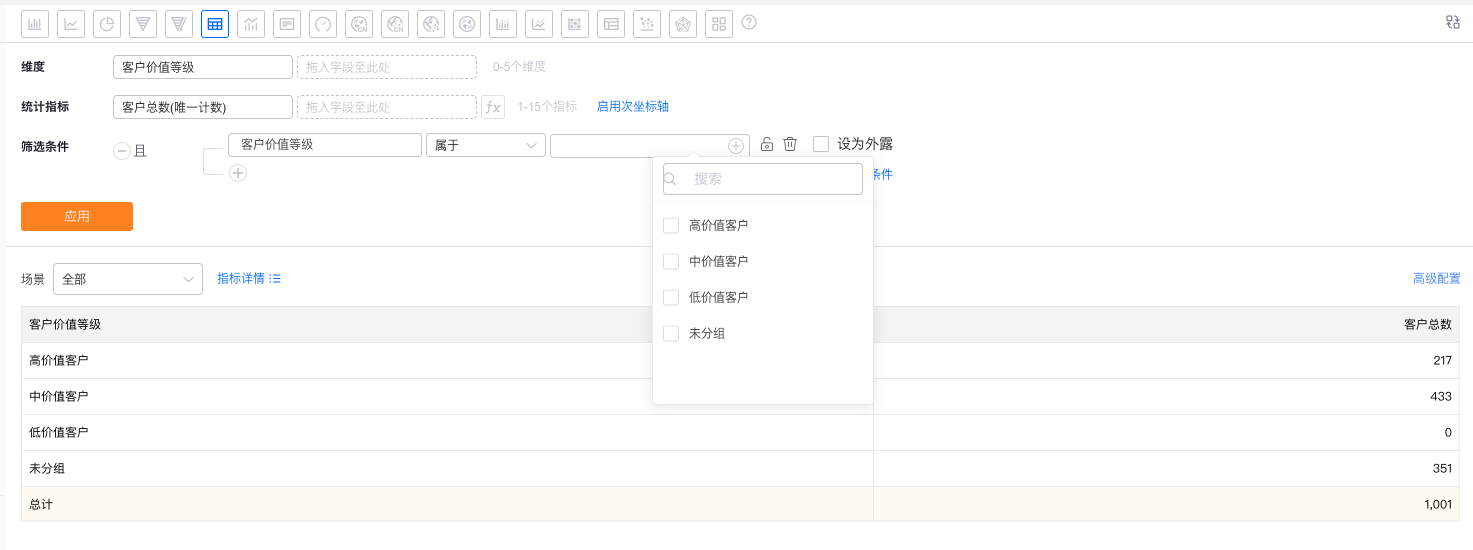Check the 高价值客户 option
The image size is (1473, 550).
pyautogui.click(x=671, y=226)
